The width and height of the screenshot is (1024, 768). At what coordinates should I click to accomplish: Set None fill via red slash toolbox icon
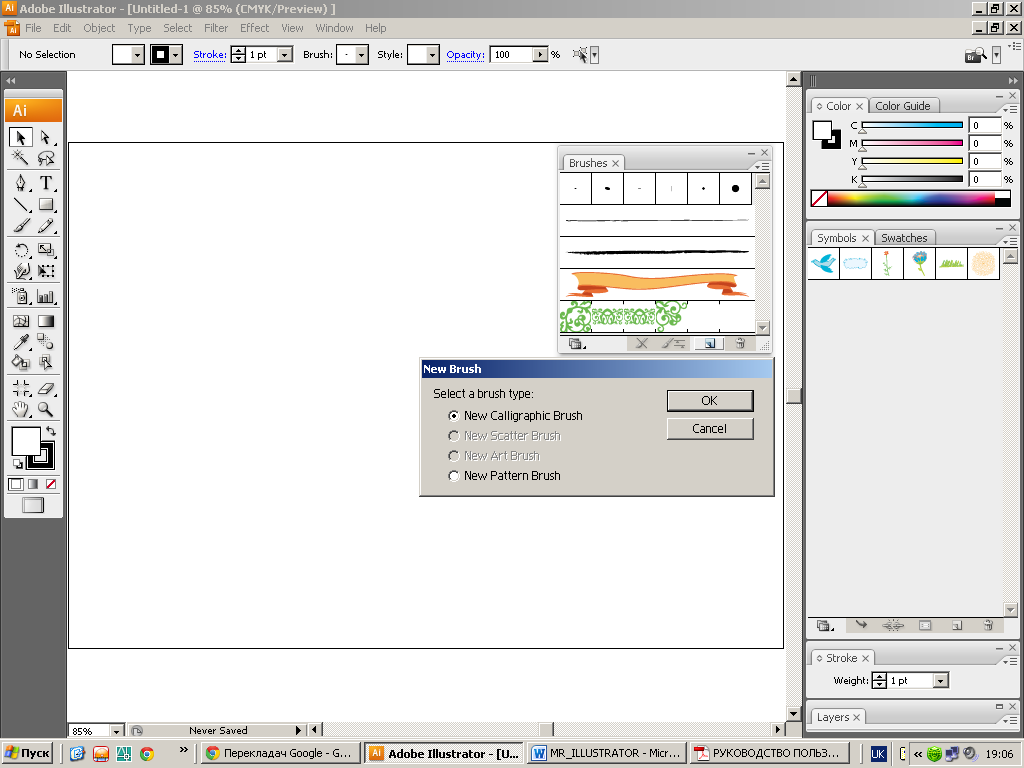coord(51,484)
